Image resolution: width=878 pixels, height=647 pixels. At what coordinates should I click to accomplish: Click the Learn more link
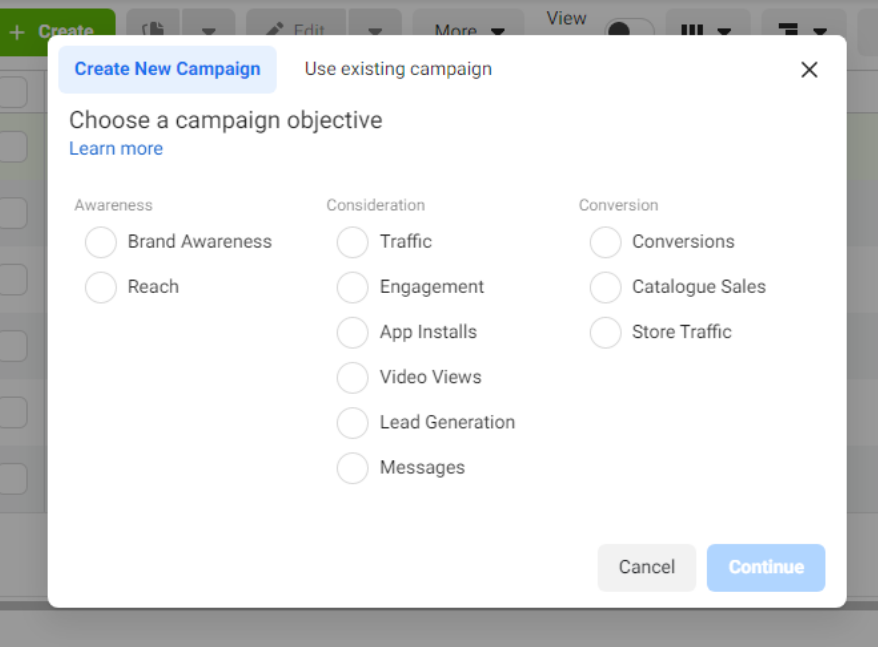click(116, 149)
